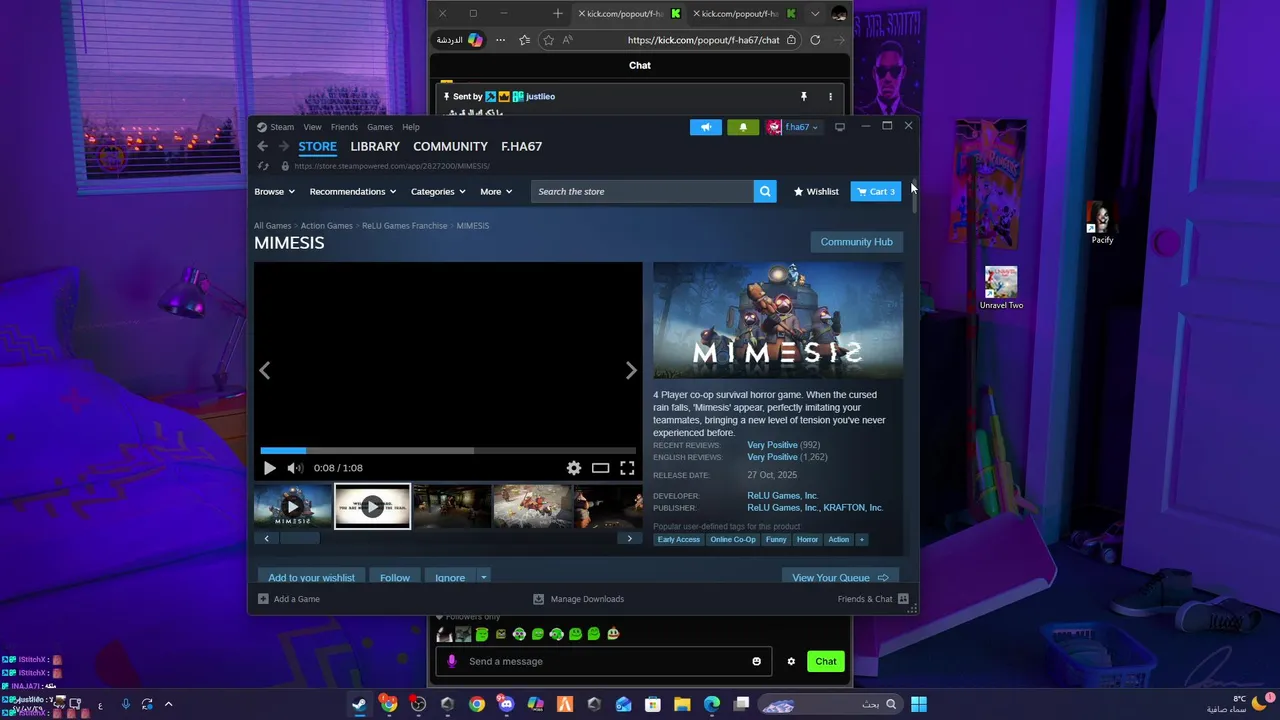Open Unravel Two desktop shortcut
Screen dimensions: 1280x720
pyautogui.click(x=1001, y=288)
